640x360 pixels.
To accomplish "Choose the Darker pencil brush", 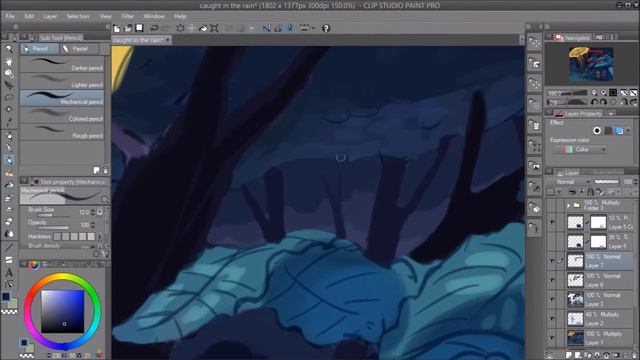I will [62, 64].
